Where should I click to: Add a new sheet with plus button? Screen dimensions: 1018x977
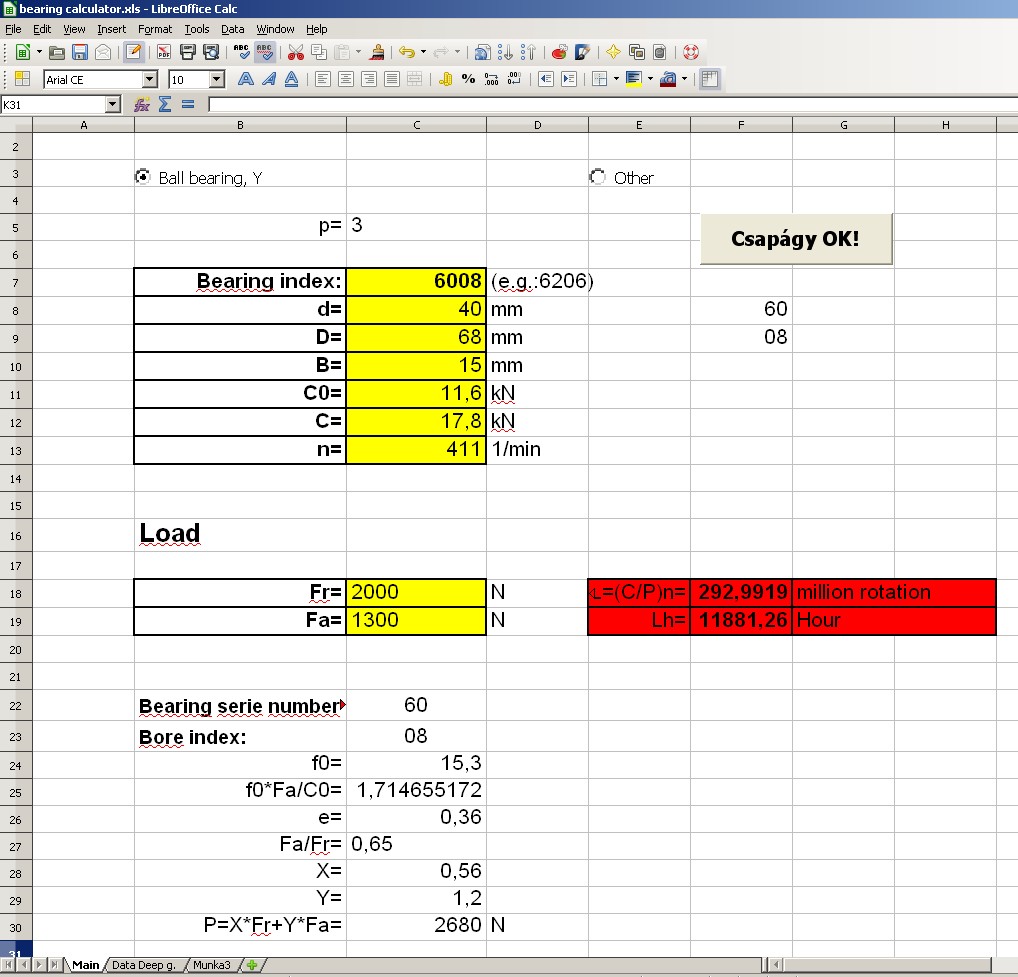(x=253, y=965)
